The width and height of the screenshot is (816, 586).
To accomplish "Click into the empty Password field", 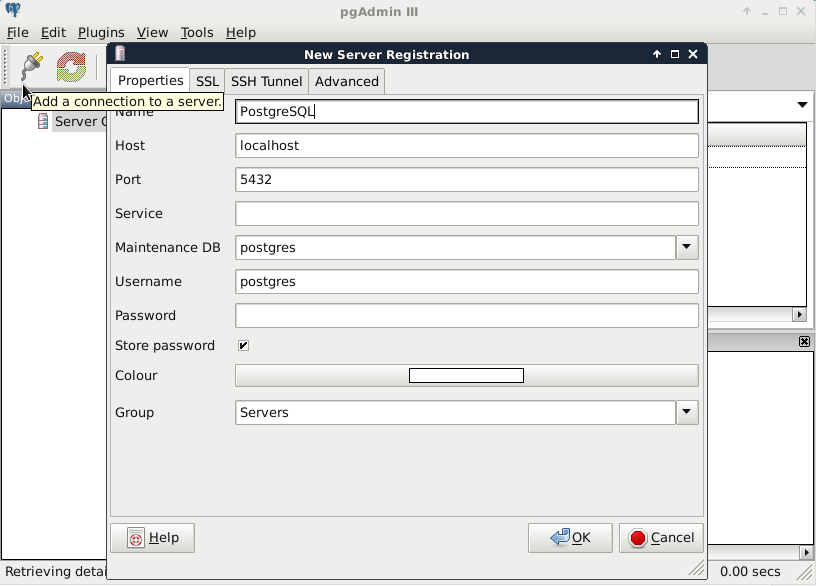I will [467, 315].
